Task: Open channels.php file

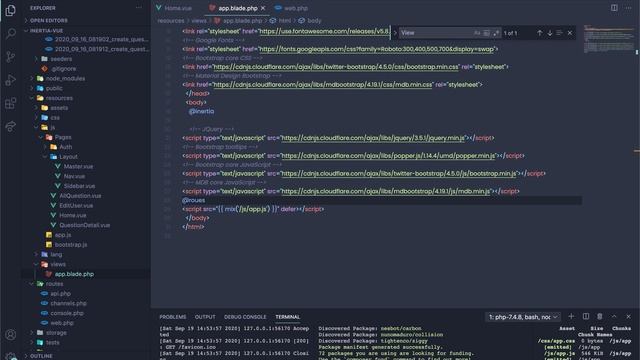Action: coord(68,303)
